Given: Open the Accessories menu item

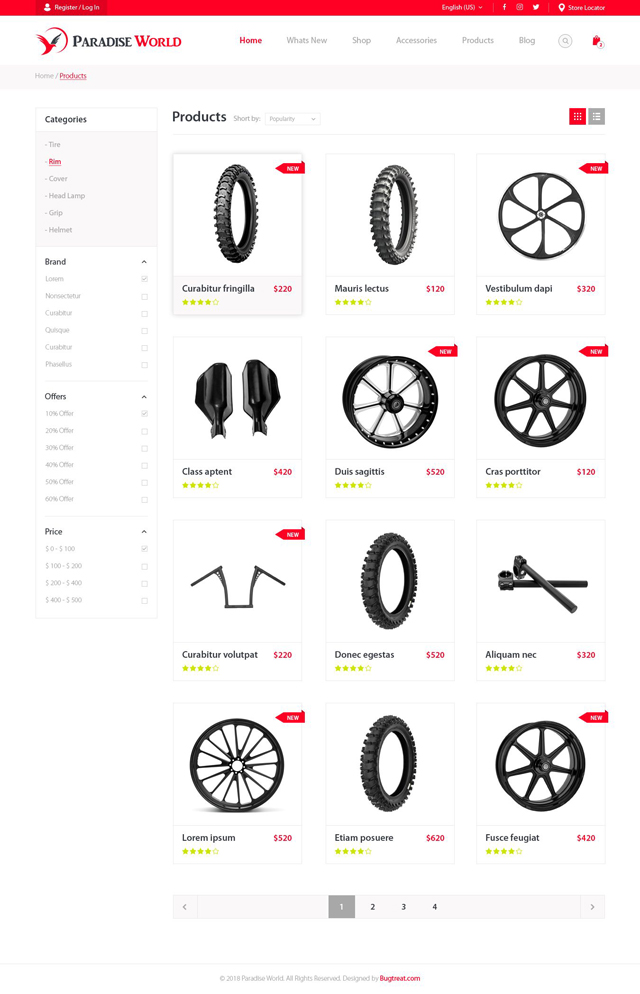Looking at the screenshot, I should pyautogui.click(x=416, y=41).
